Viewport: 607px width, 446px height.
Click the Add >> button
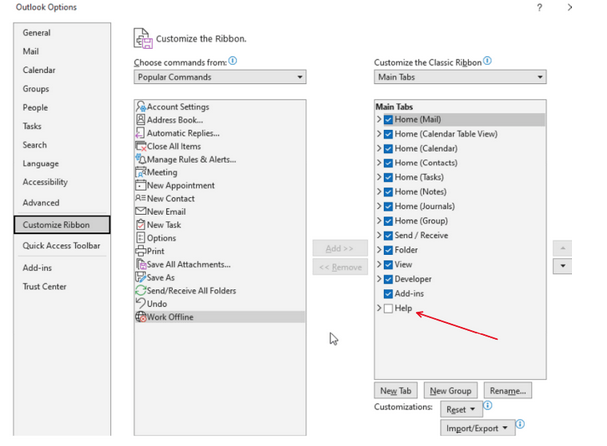340,249
